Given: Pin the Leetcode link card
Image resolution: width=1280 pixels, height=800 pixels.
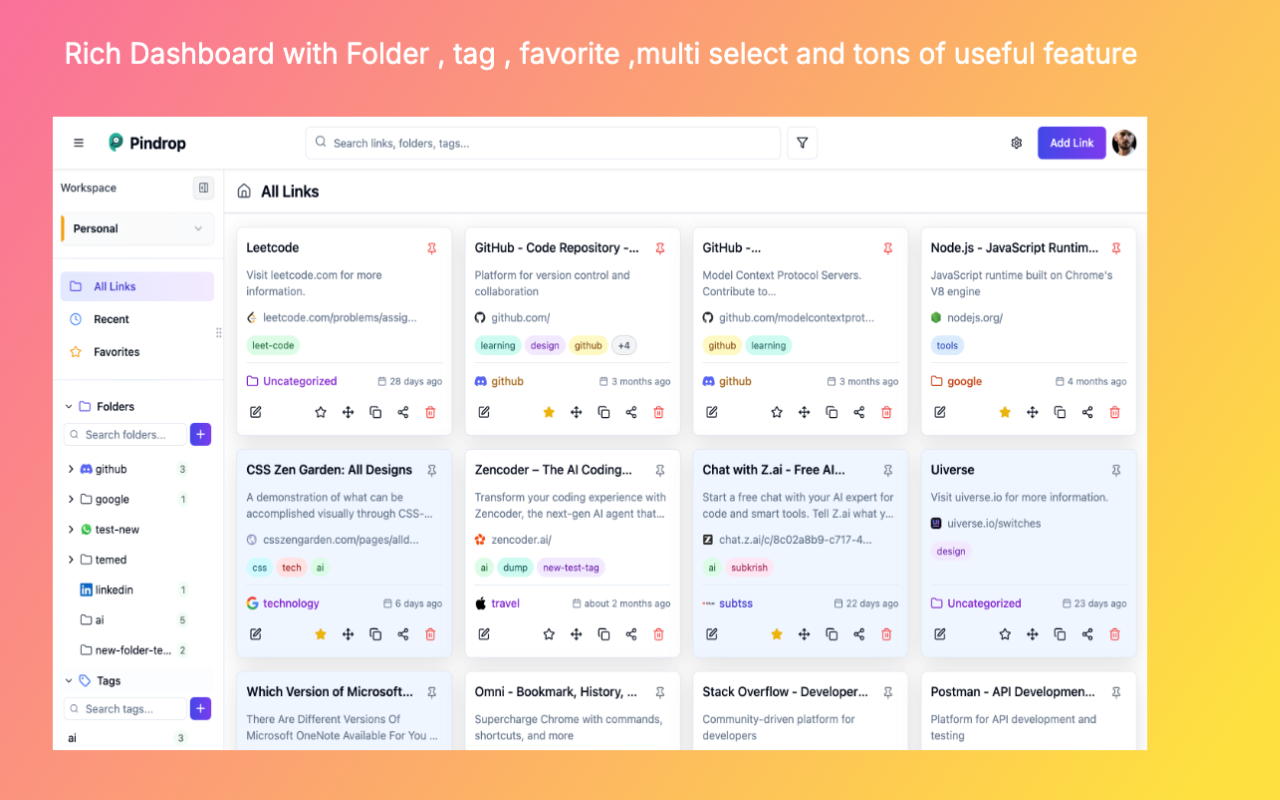Looking at the screenshot, I should click(x=431, y=248).
